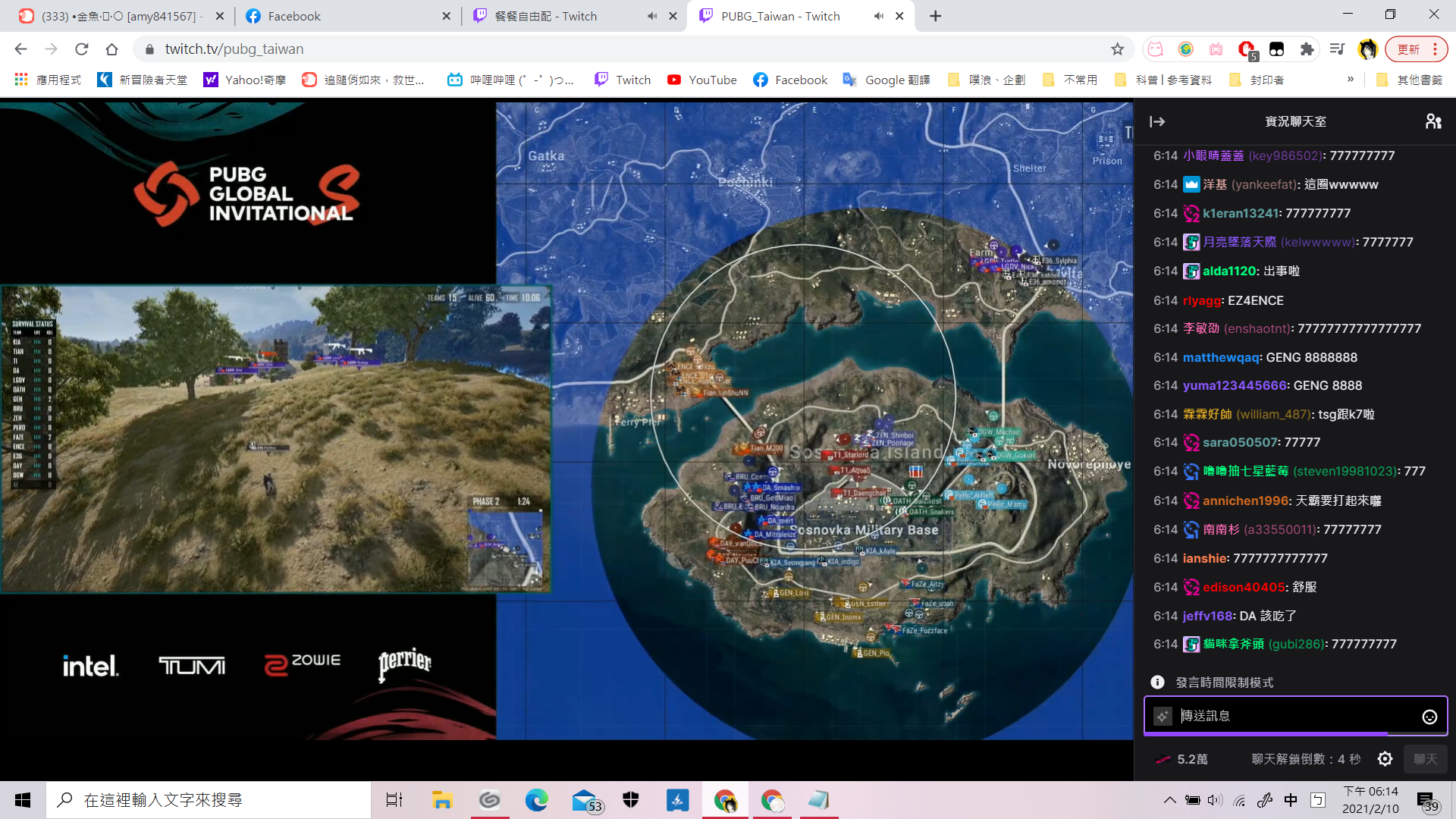Click the pink bilibili extension icon
1456x819 pixels.
click(1216, 49)
